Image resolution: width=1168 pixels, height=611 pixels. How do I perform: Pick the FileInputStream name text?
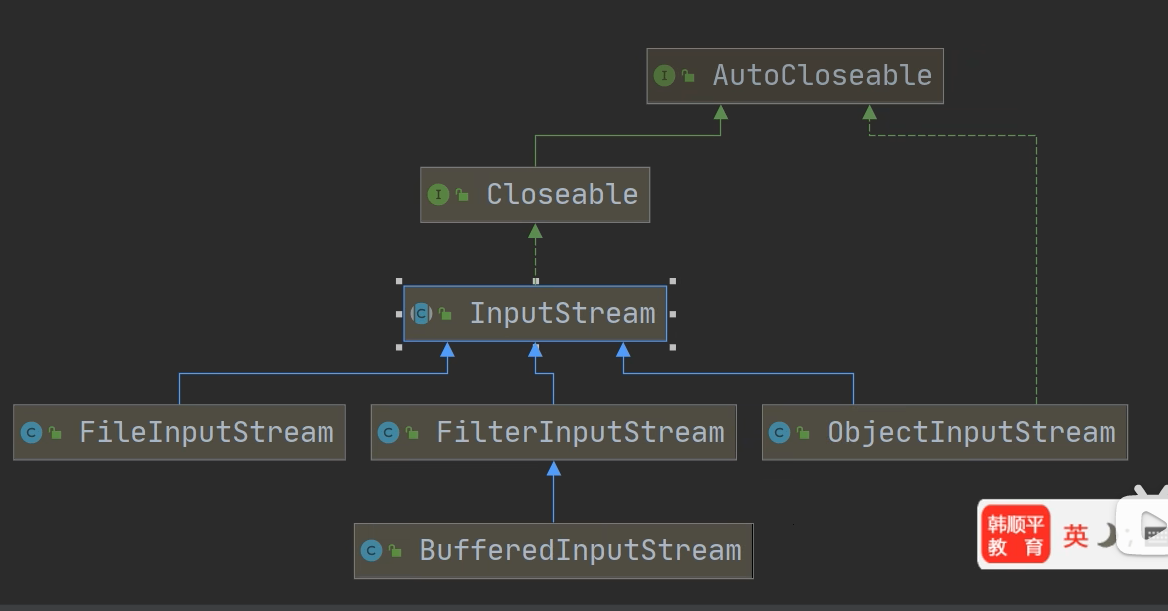(206, 433)
